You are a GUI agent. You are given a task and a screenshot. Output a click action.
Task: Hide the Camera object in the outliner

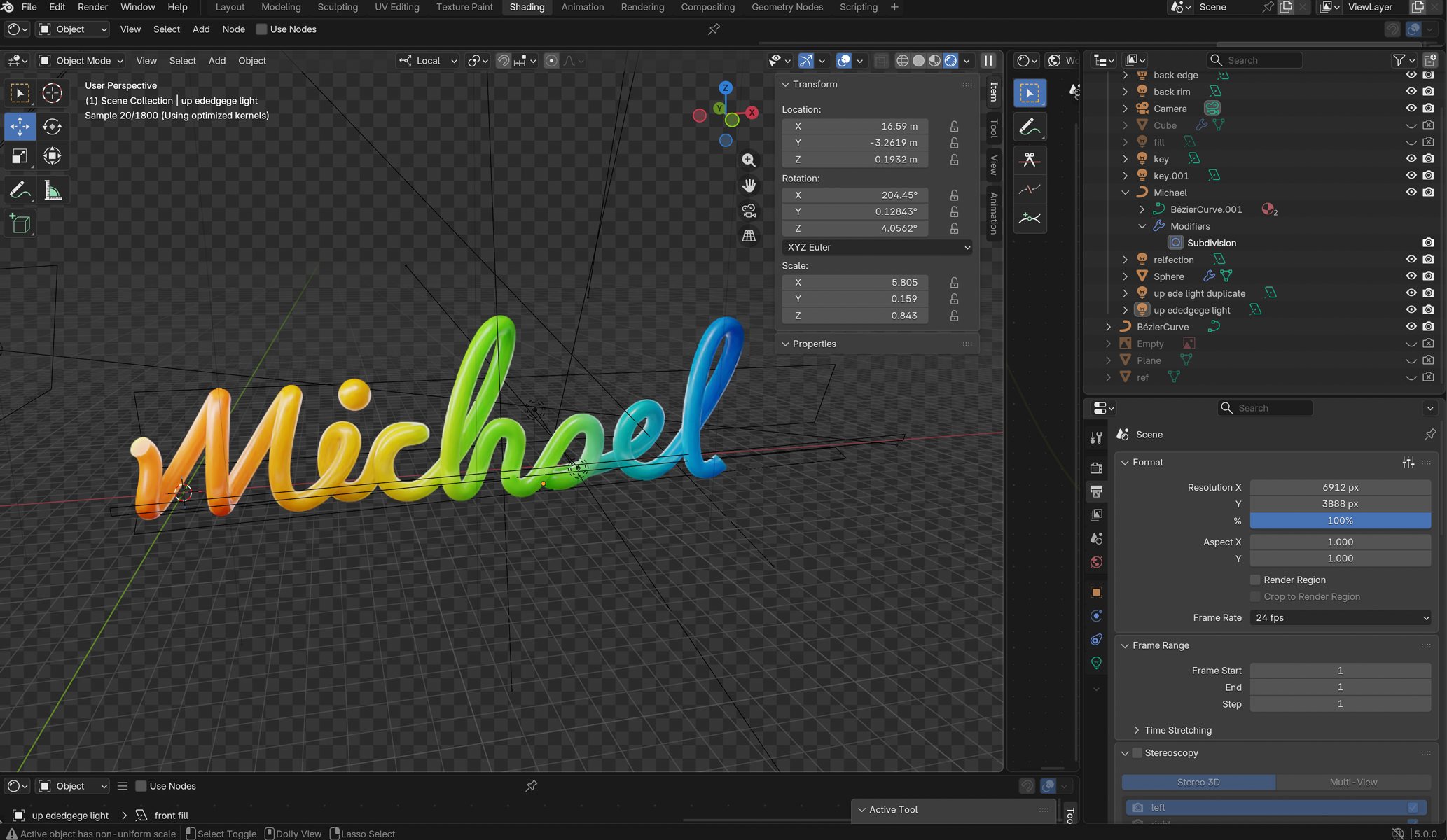pyautogui.click(x=1411, y=108)
